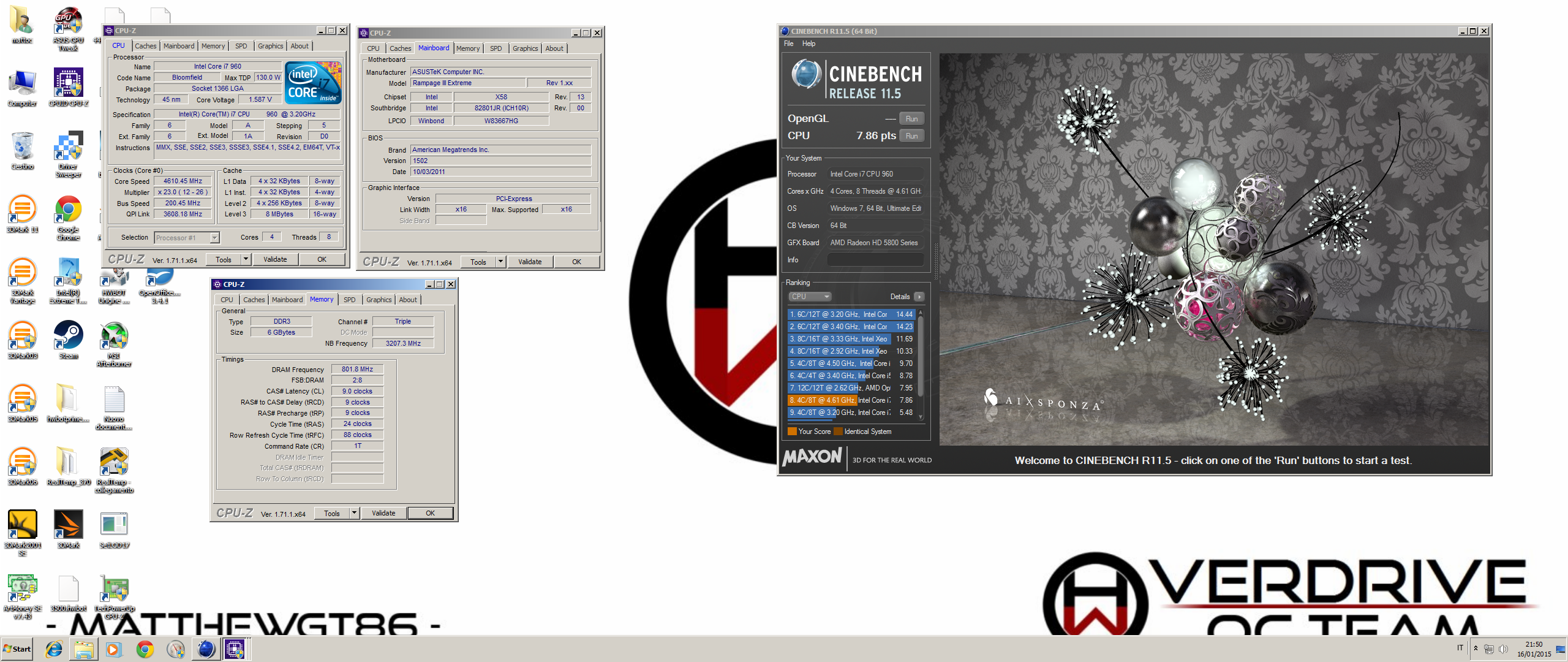Click Validate in the Memory CPU-Z window
This screenshot has width=1568, height=662.
(x=383, y=513)
